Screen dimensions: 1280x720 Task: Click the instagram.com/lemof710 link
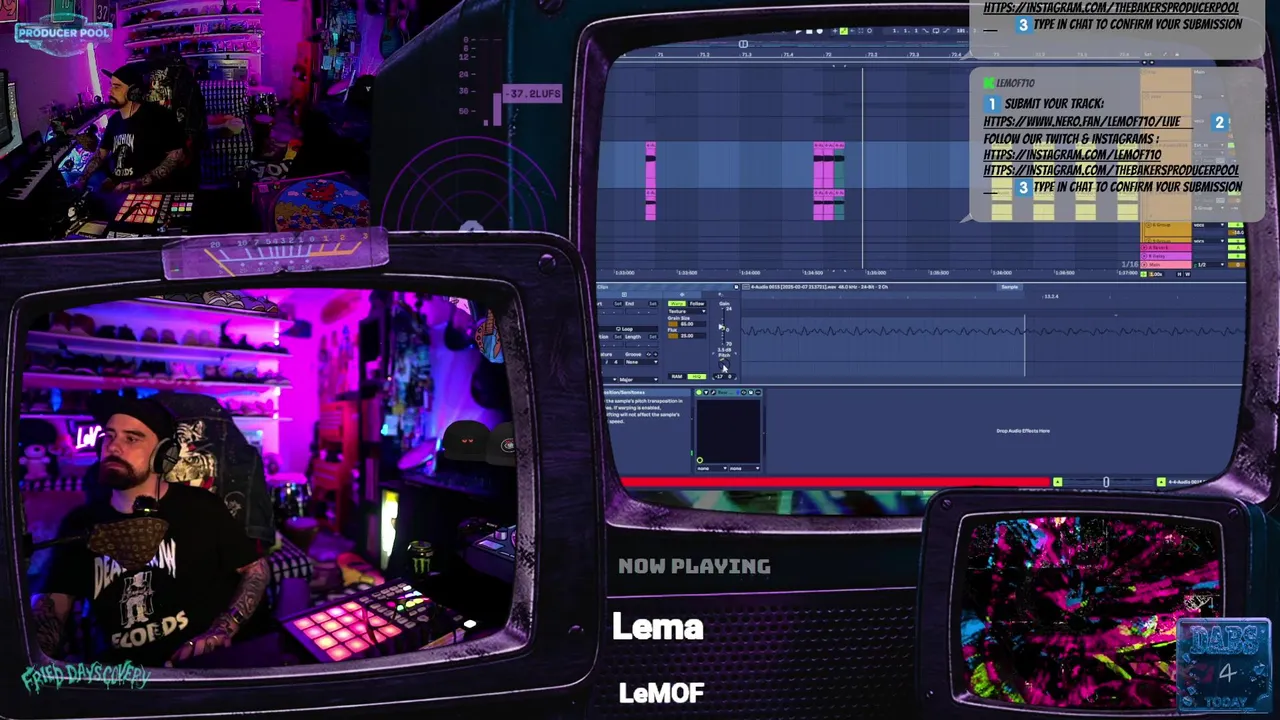pos(1072,154)
